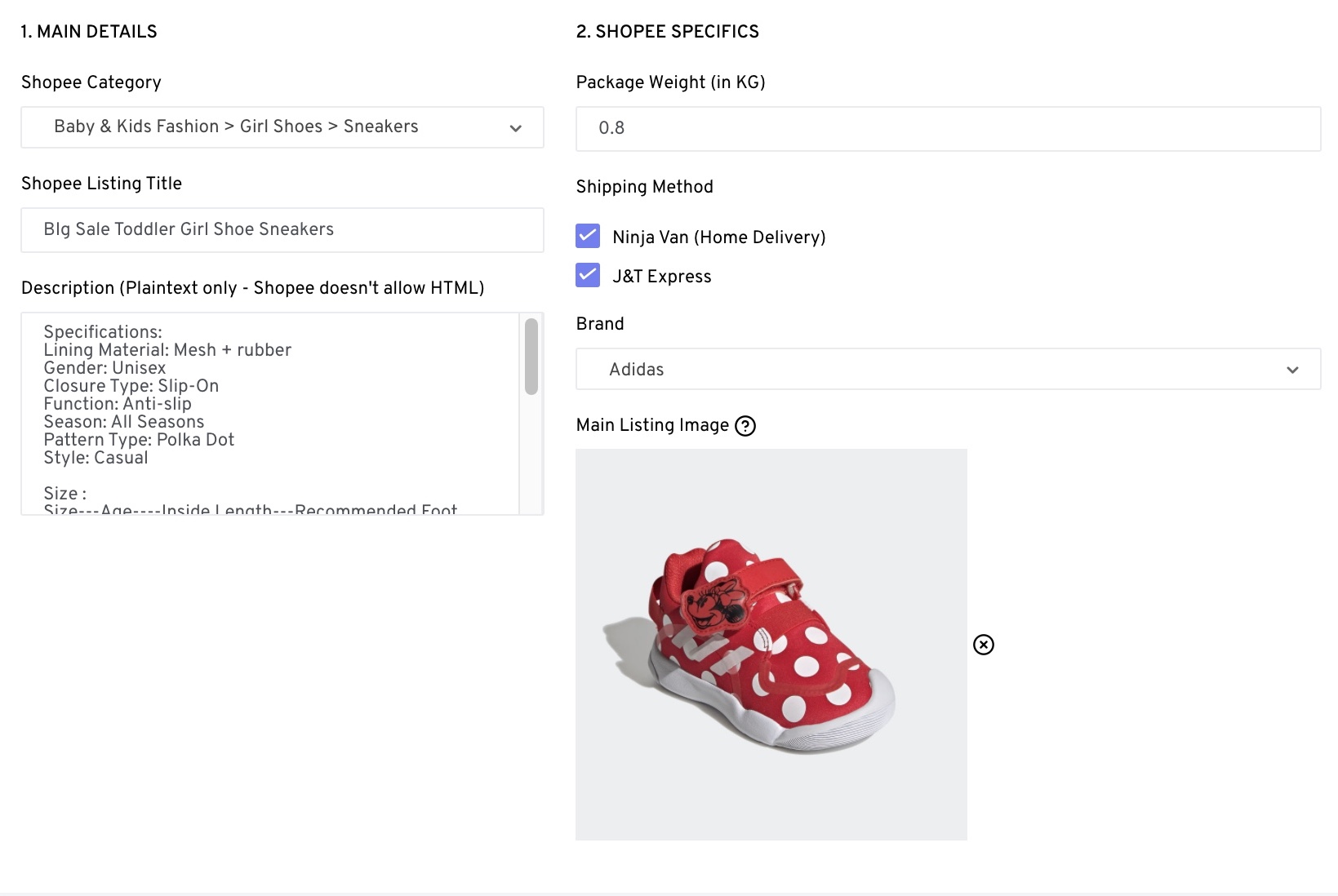Screen dimensions: 1338x896
Task: Click the Description box scrollbar thumb
Action: pyautogui.click(x=531, y=357)
